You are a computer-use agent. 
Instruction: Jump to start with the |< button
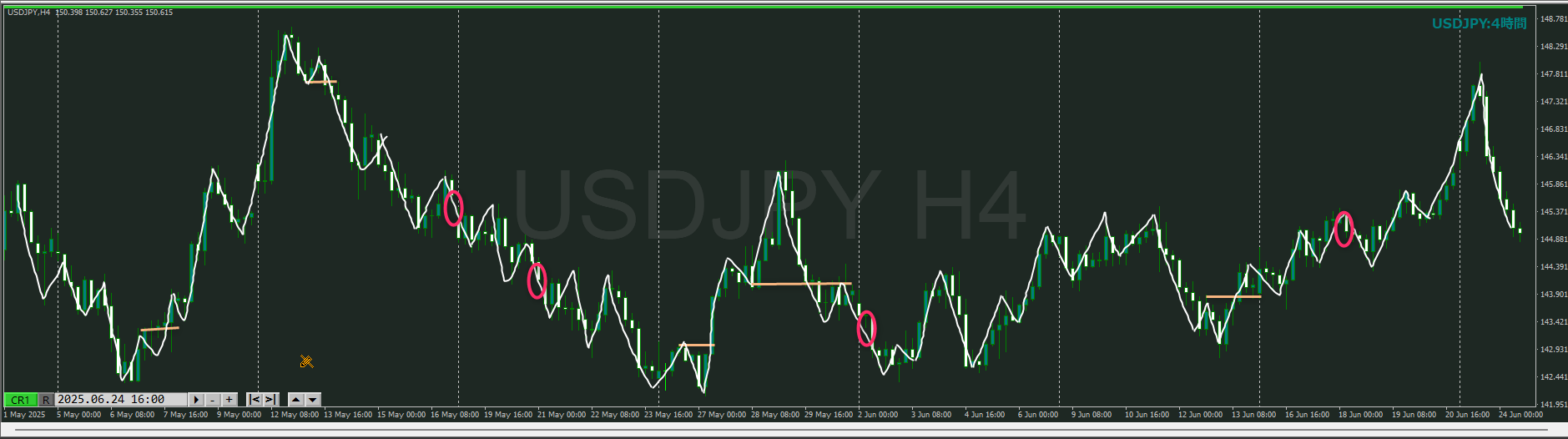[255, 400]
